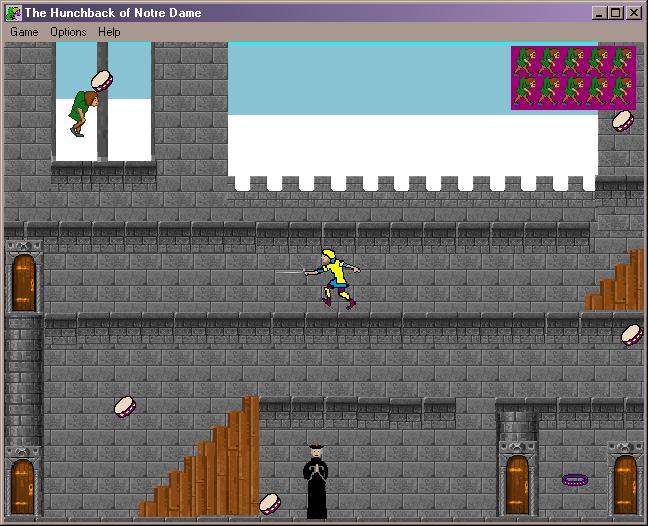The image size is (648, 526).
Task: Click the tambourine below the lives panel
Action: (623, 121)
